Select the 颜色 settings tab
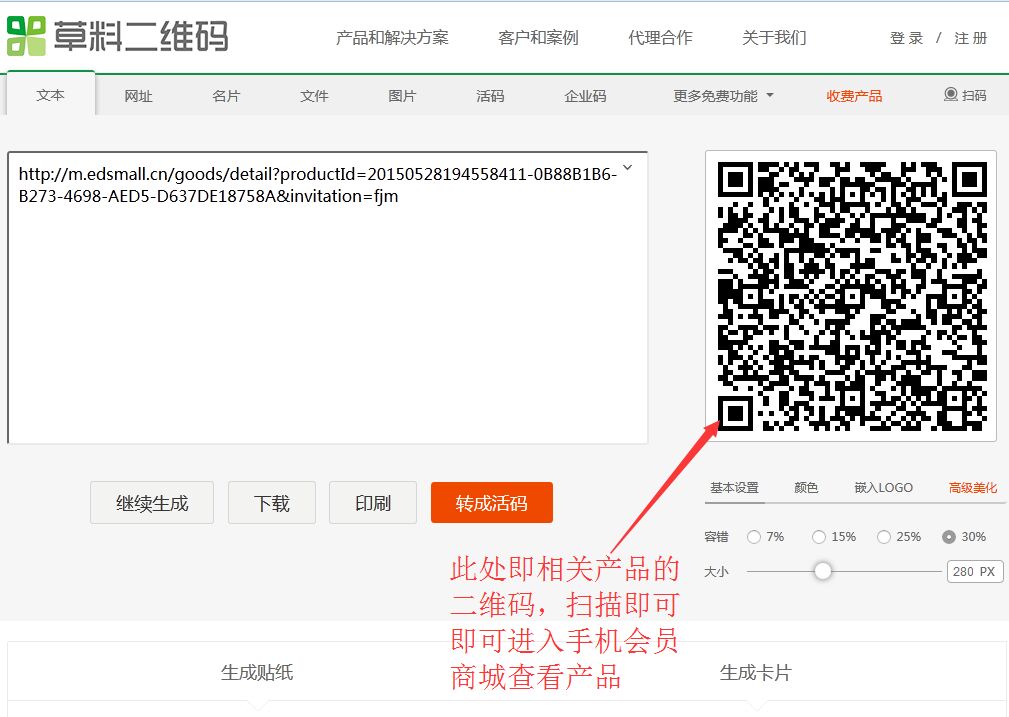The width and height of the screenshot is (1009, 717). tap(806, 487)
